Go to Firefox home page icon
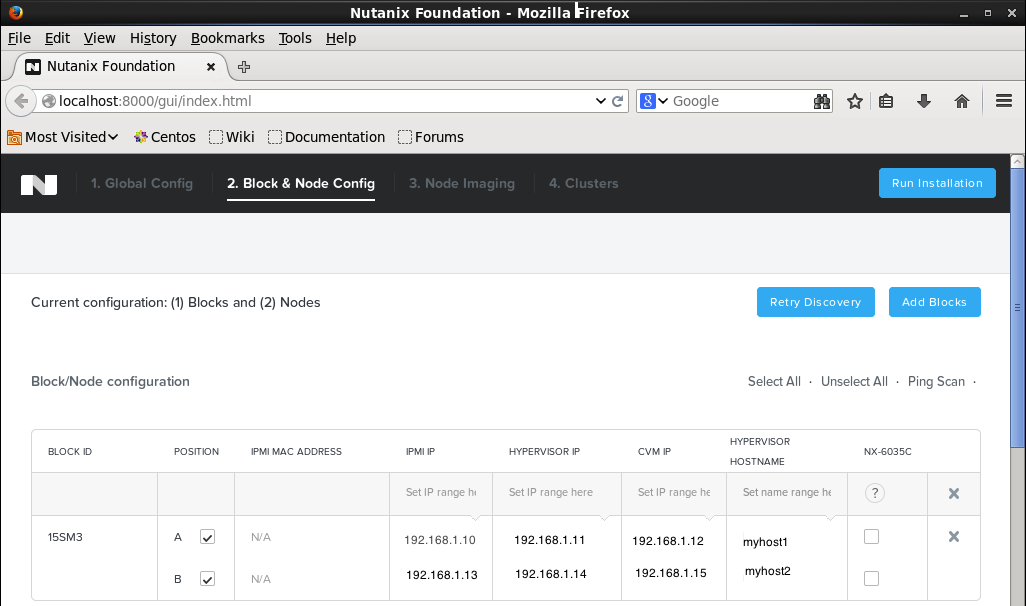 [x=962, y=101]
